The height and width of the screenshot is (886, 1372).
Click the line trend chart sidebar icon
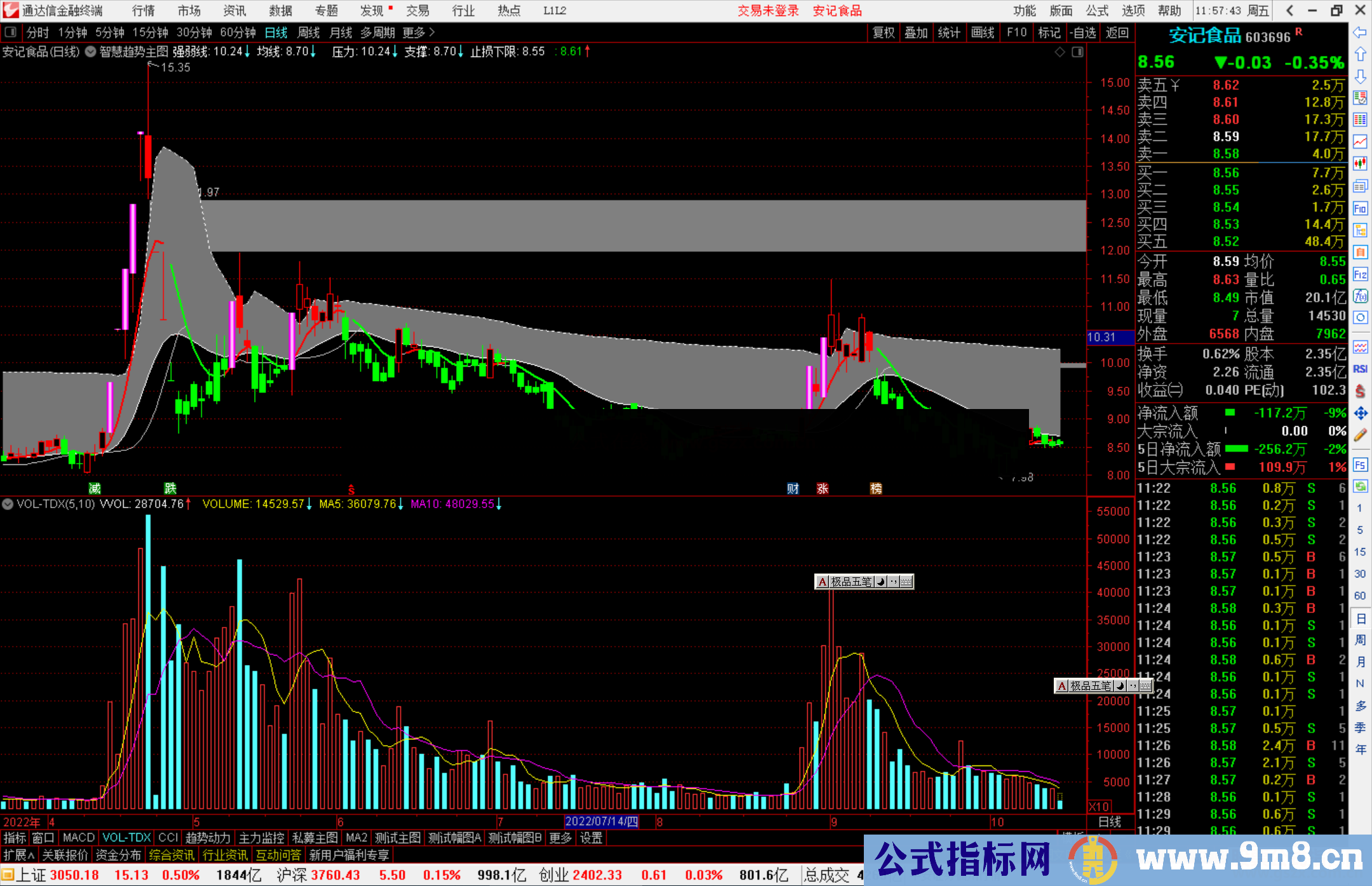point(1360,142)
